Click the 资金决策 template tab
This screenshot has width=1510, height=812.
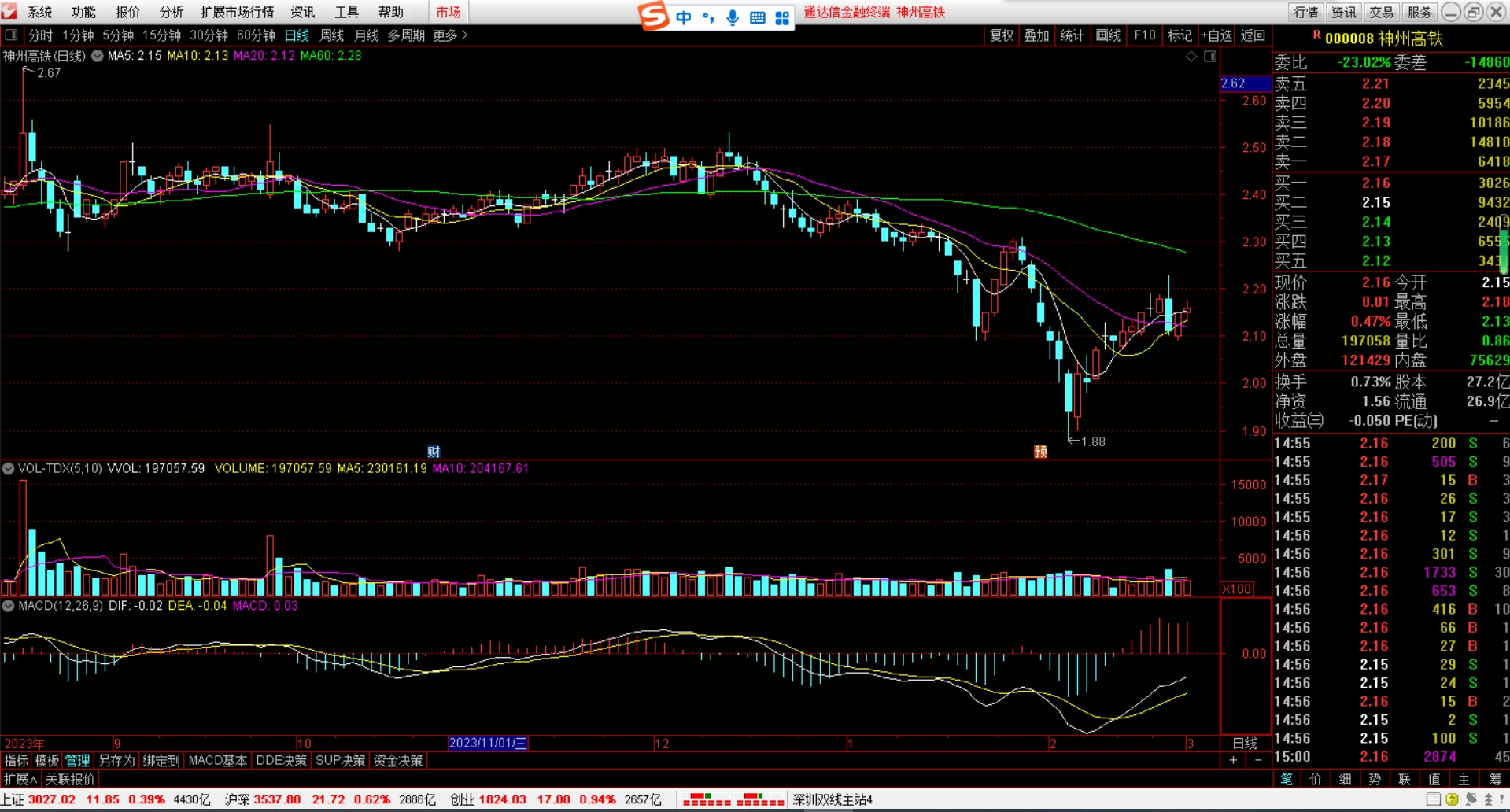coord(398,761)
